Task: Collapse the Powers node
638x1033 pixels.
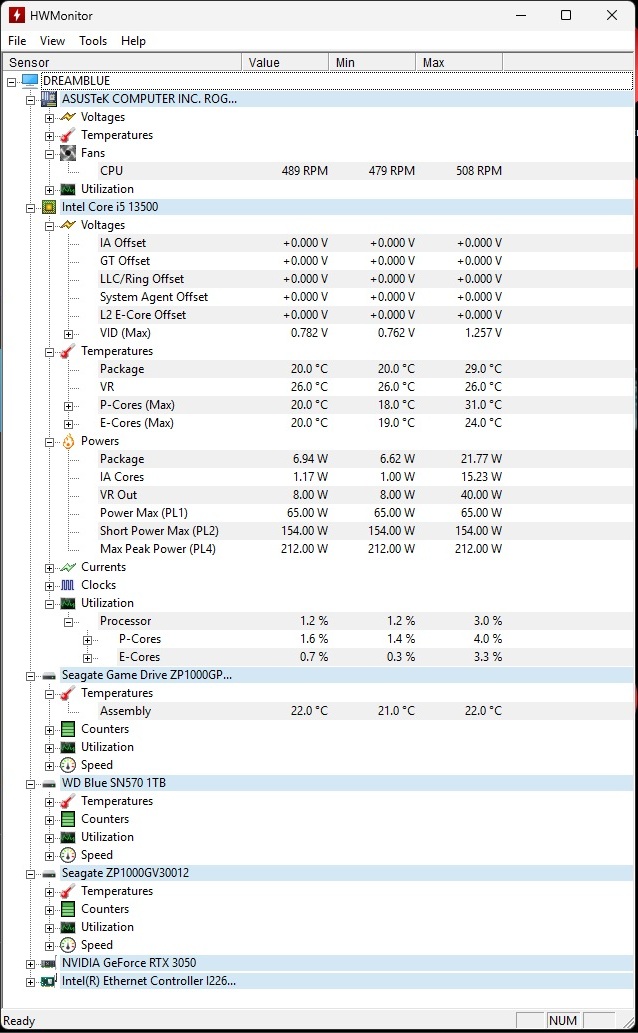Action: coord(49,442)
